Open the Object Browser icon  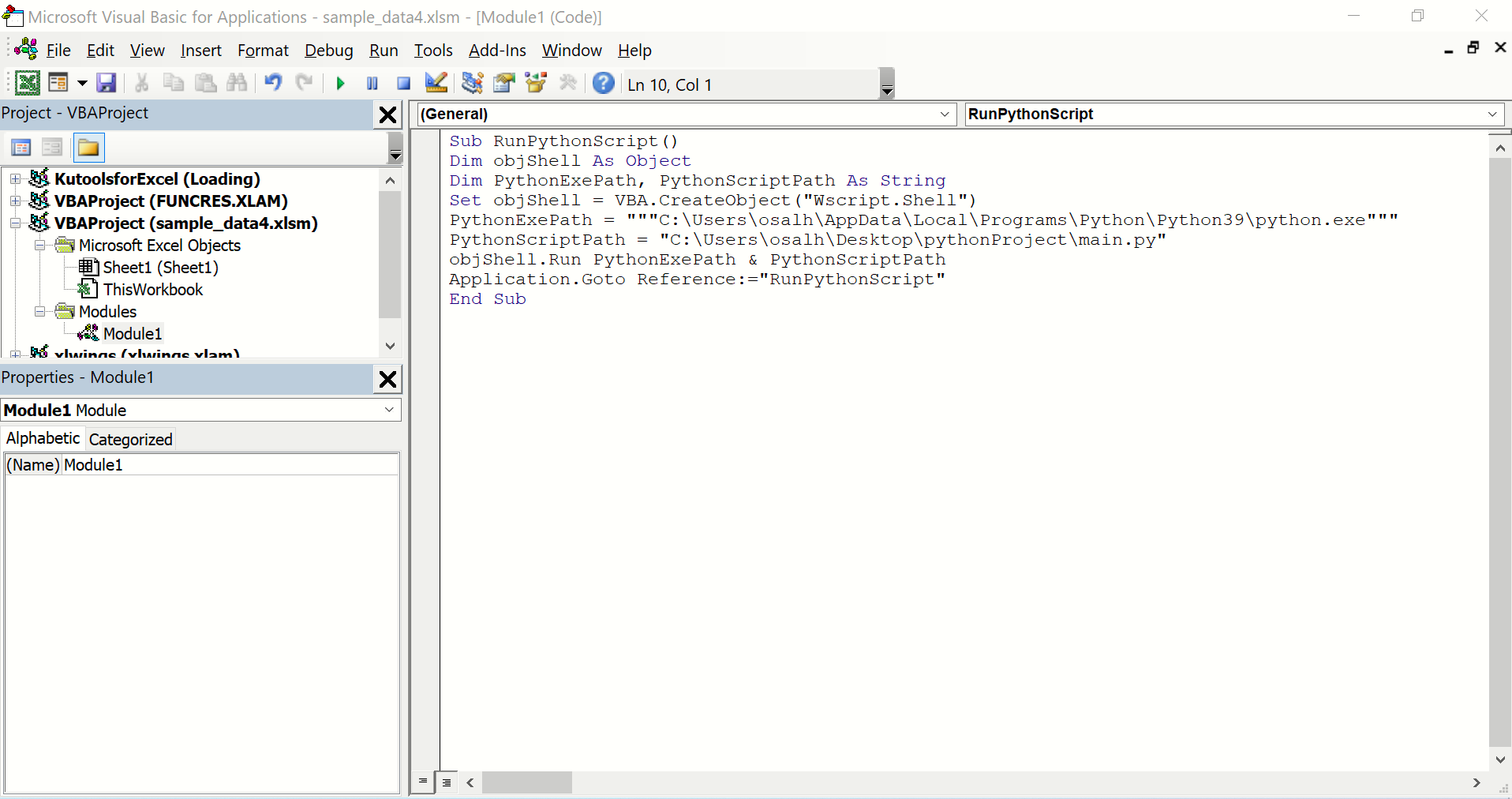[536, 83]
